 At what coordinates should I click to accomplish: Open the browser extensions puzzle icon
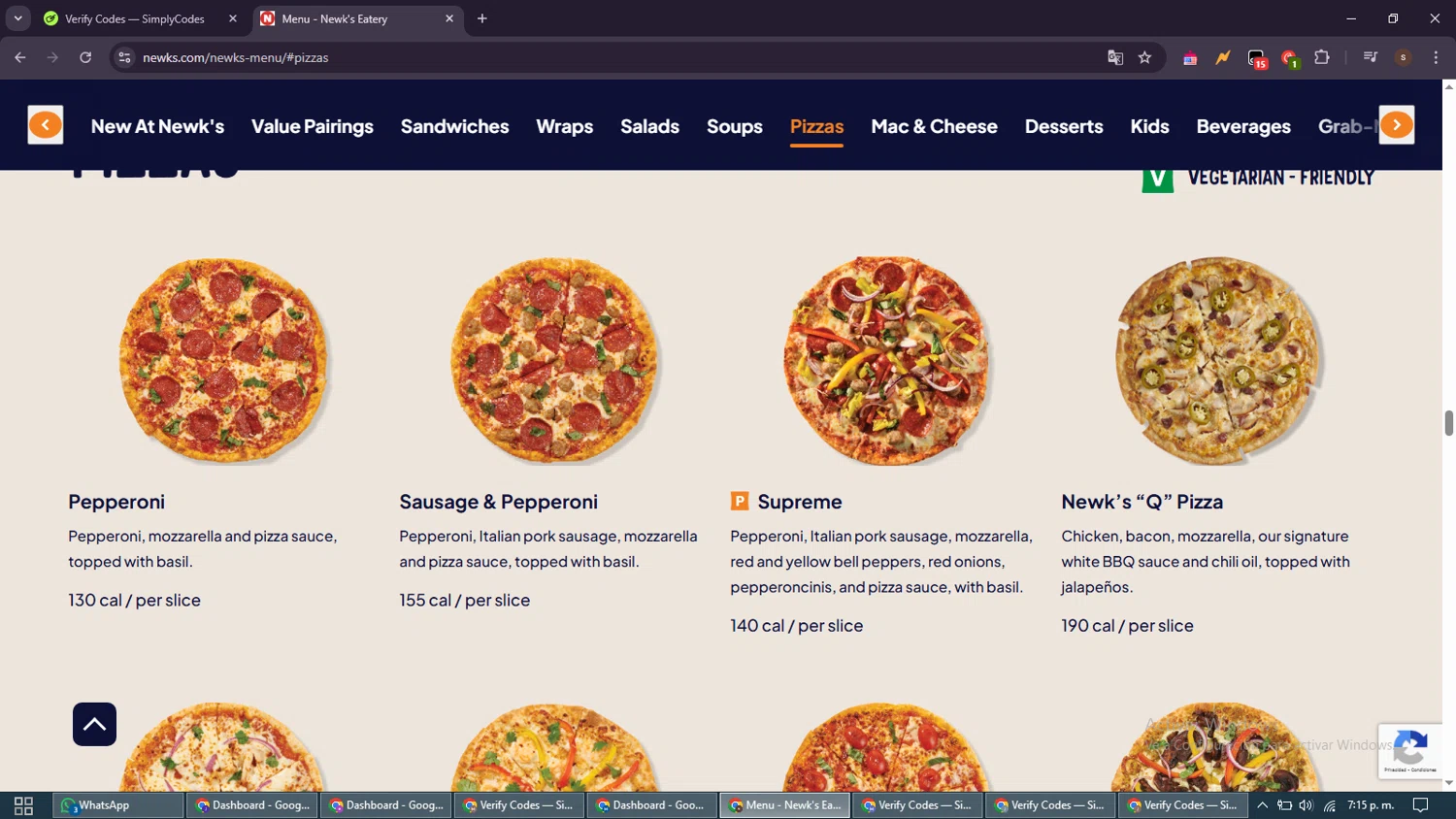1322,57
